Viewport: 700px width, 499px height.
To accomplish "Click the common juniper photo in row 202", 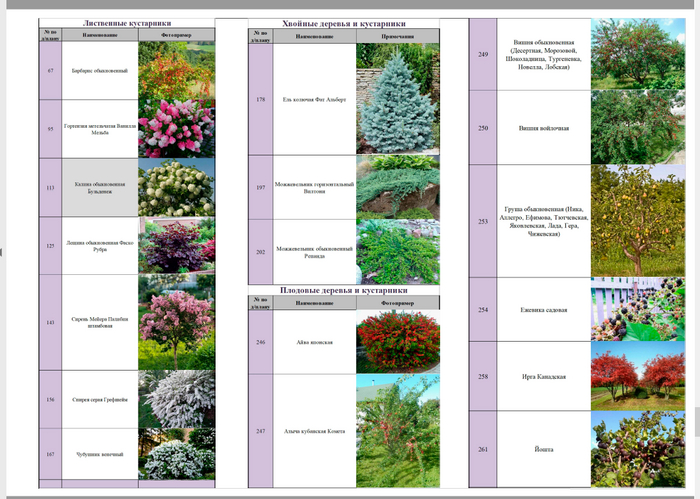I will (398, 252).
